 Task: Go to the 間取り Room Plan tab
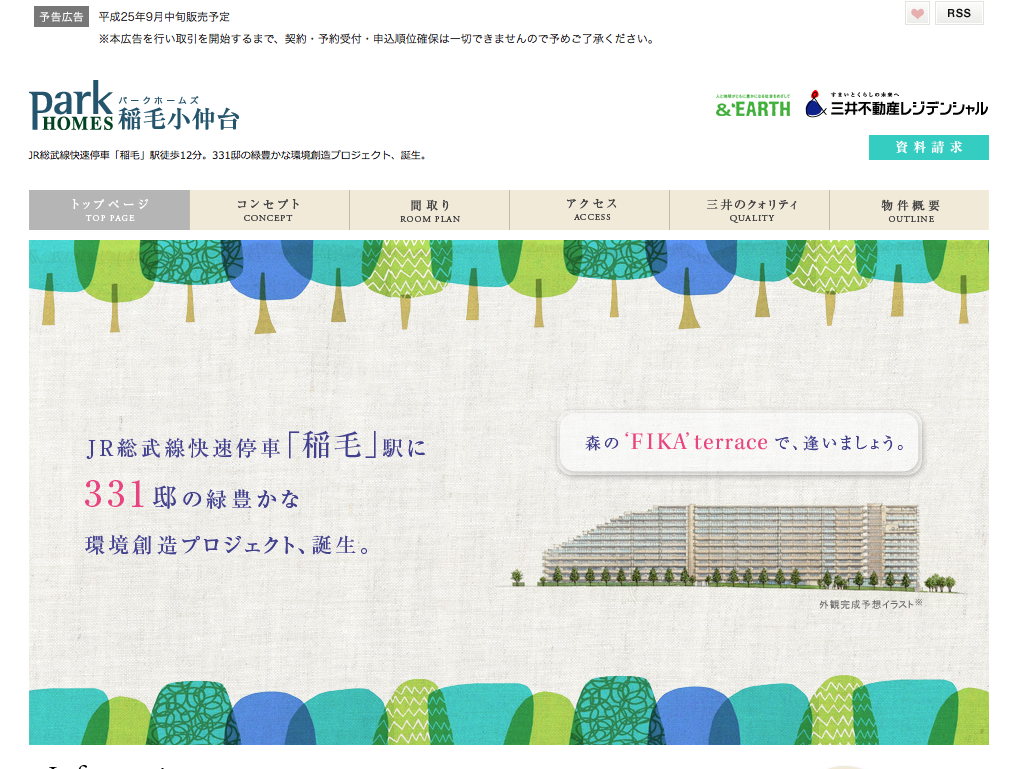[x=429, y=210]
